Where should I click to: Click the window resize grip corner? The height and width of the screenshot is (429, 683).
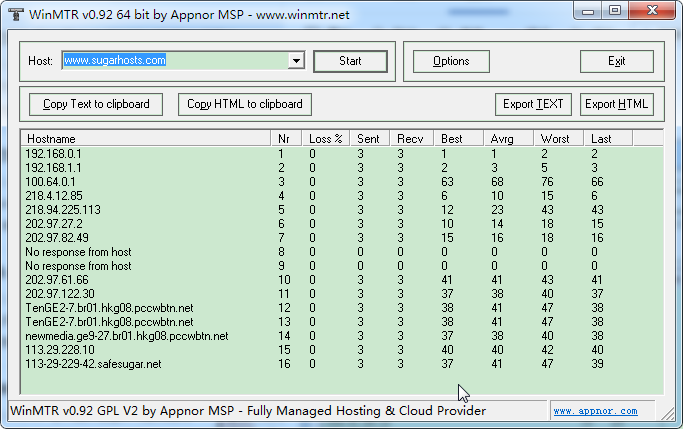[x=668, y=414]
